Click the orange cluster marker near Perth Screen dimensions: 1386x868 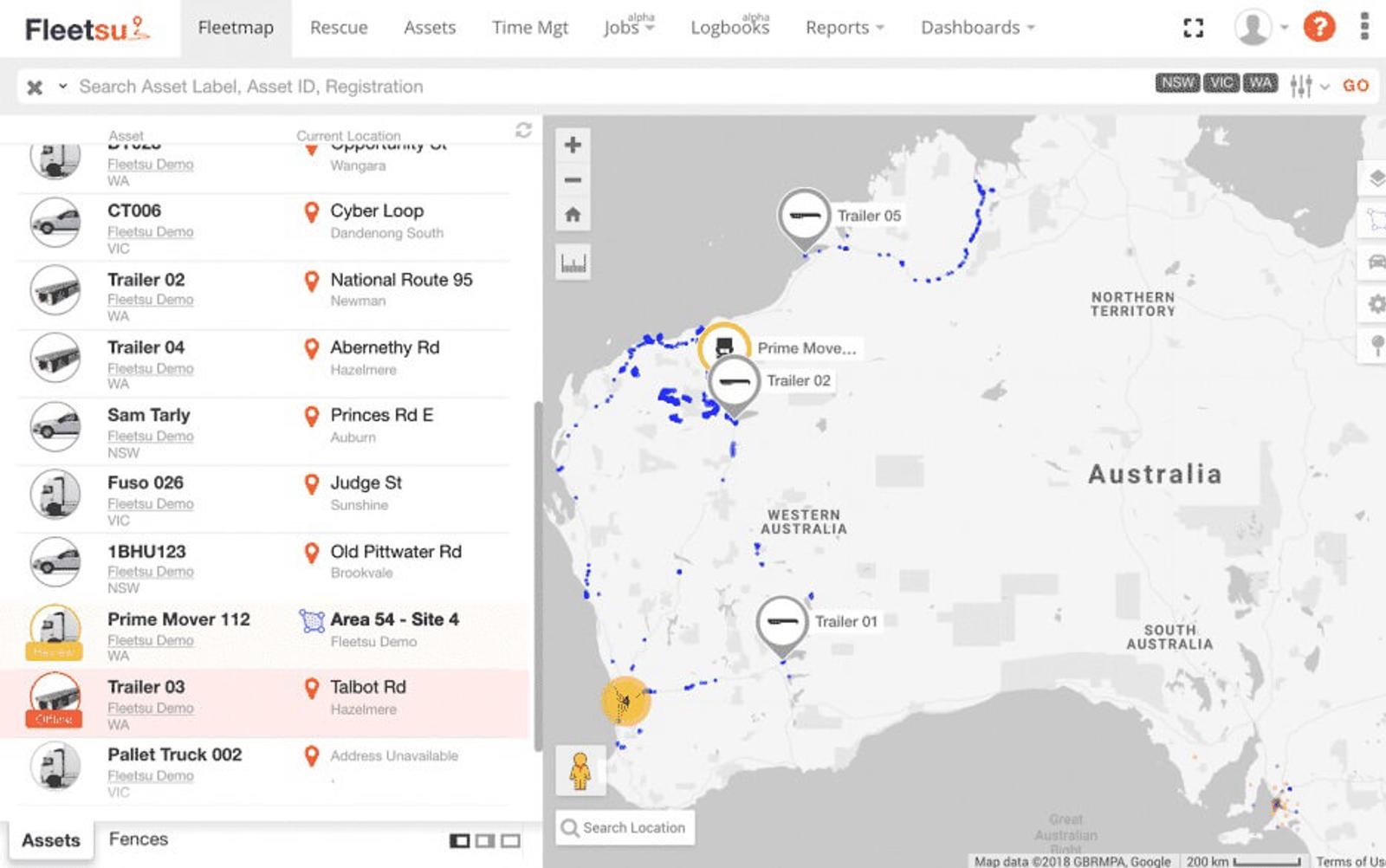625,700
